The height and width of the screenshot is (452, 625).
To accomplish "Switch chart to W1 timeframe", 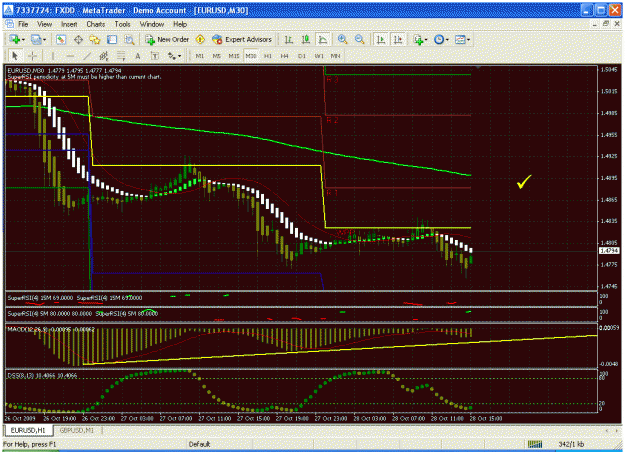I will (x=319, y=56).
